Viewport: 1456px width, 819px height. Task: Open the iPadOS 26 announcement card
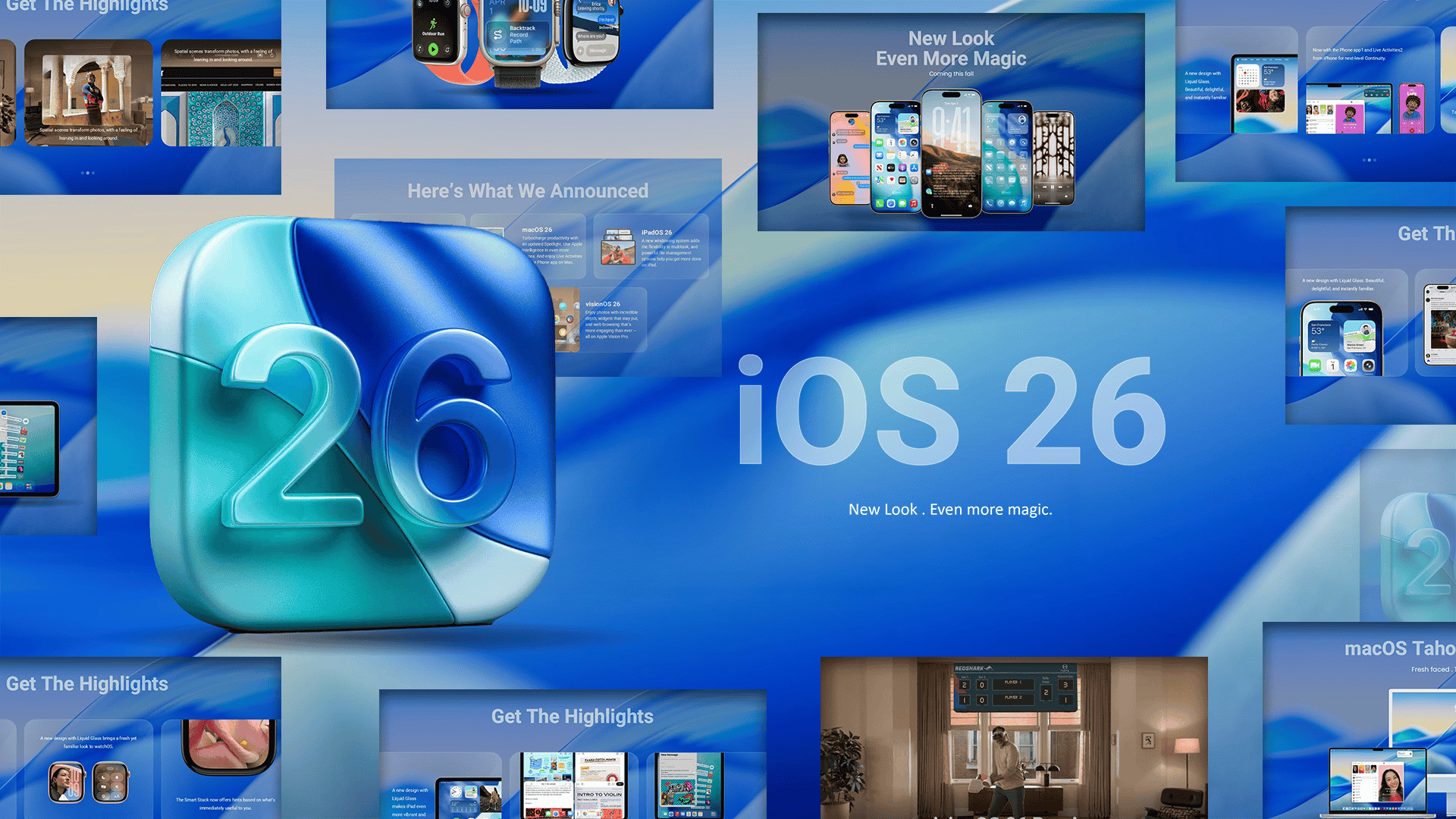(x=651, y=246)
